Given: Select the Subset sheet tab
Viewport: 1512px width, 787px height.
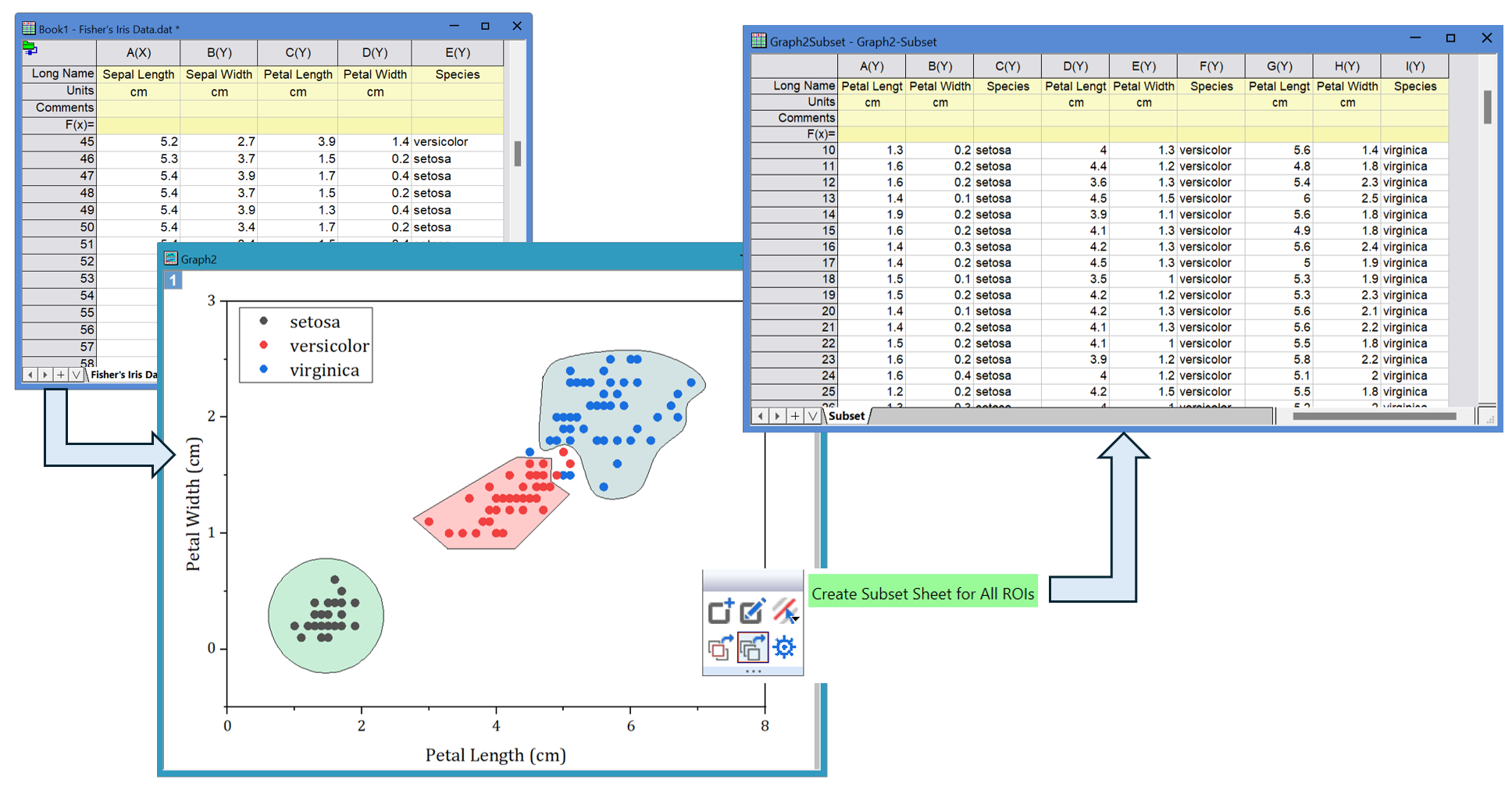Looking at the screenshot, I should coord(847,416).
